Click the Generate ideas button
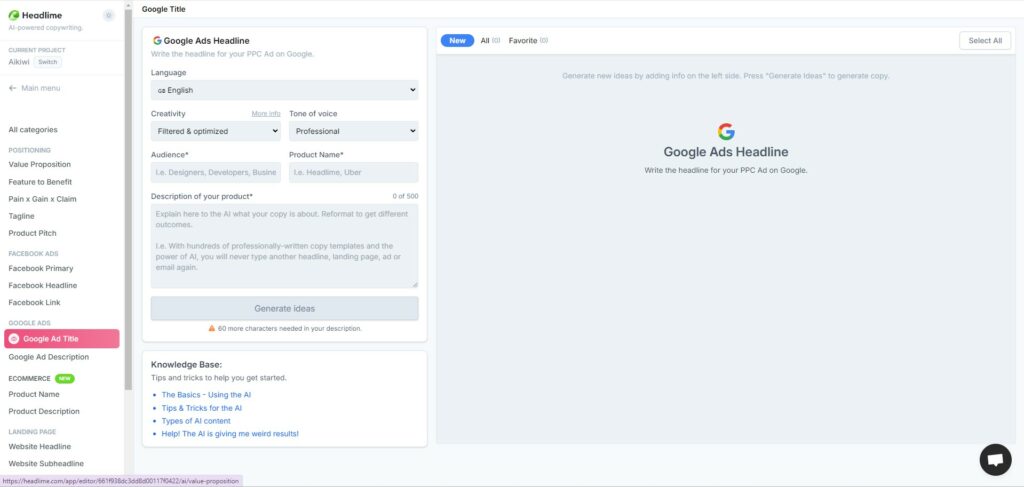The width and height of the screenshot is (1024, 487). pyautogui.click(x=285, y=308)
